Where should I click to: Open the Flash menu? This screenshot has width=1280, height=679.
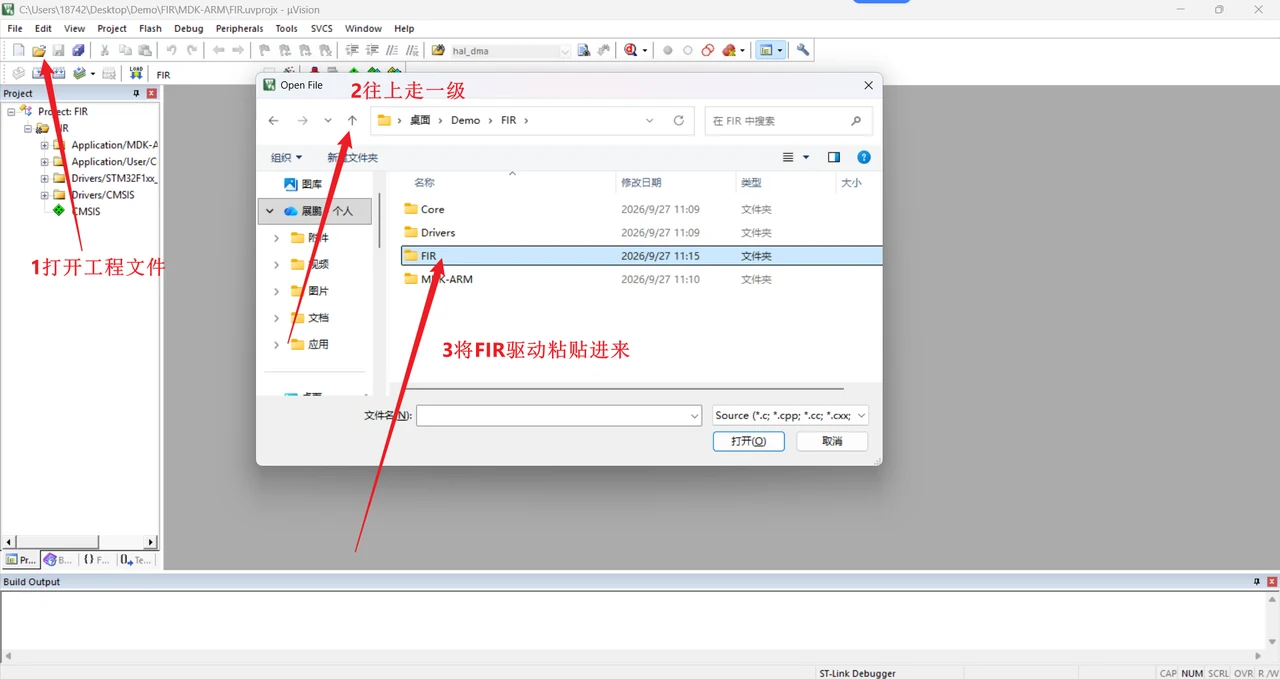click(150, 29)
